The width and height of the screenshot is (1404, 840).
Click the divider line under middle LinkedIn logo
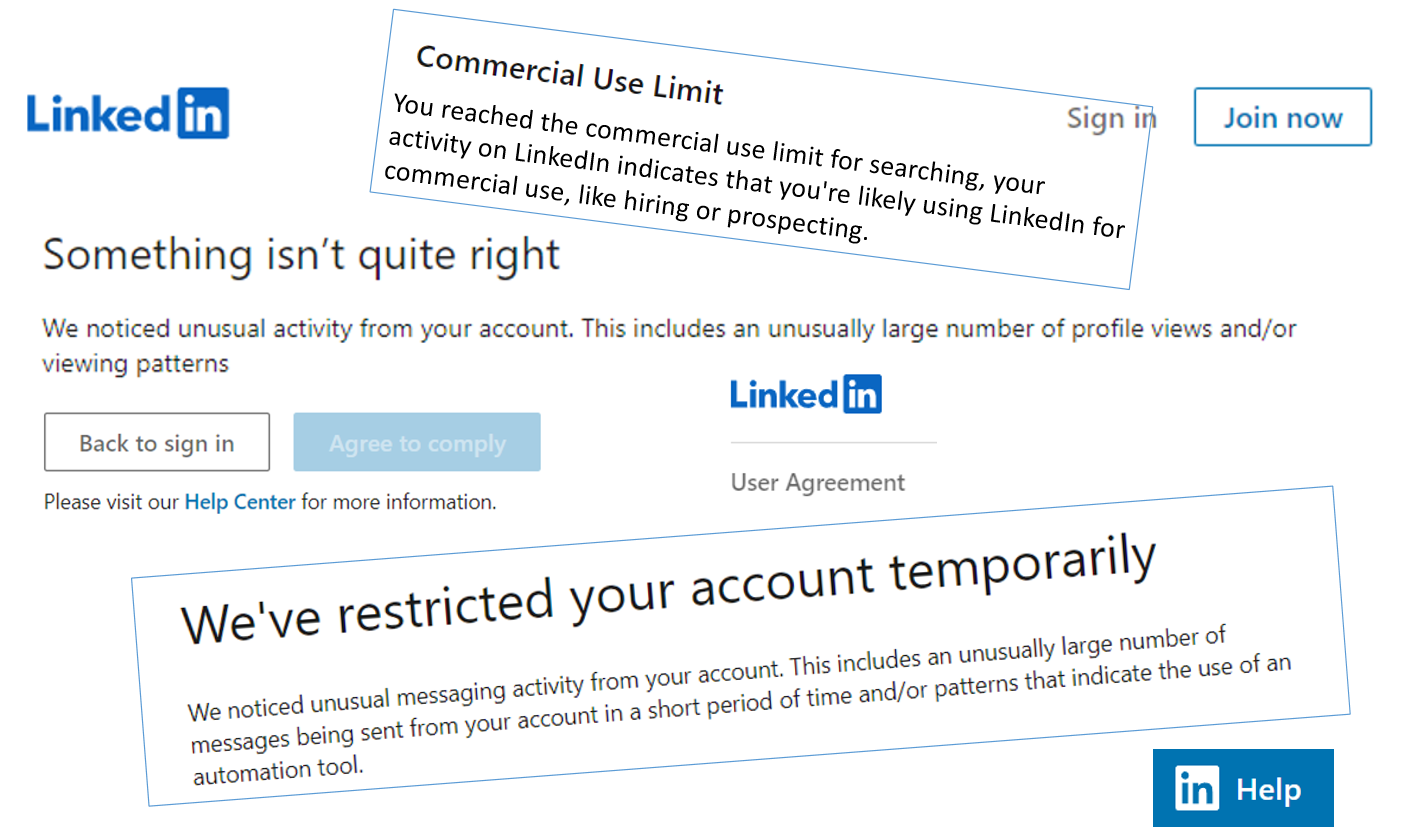click(x=833, y=442)
